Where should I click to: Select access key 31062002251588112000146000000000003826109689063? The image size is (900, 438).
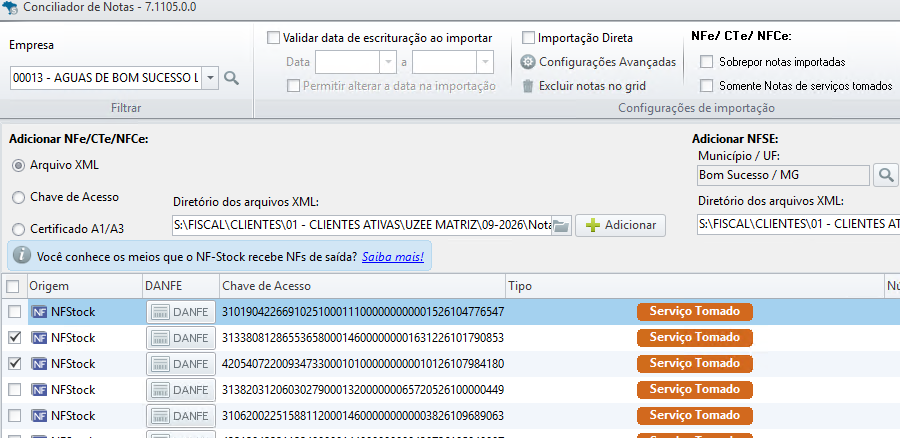coord(363,416)
